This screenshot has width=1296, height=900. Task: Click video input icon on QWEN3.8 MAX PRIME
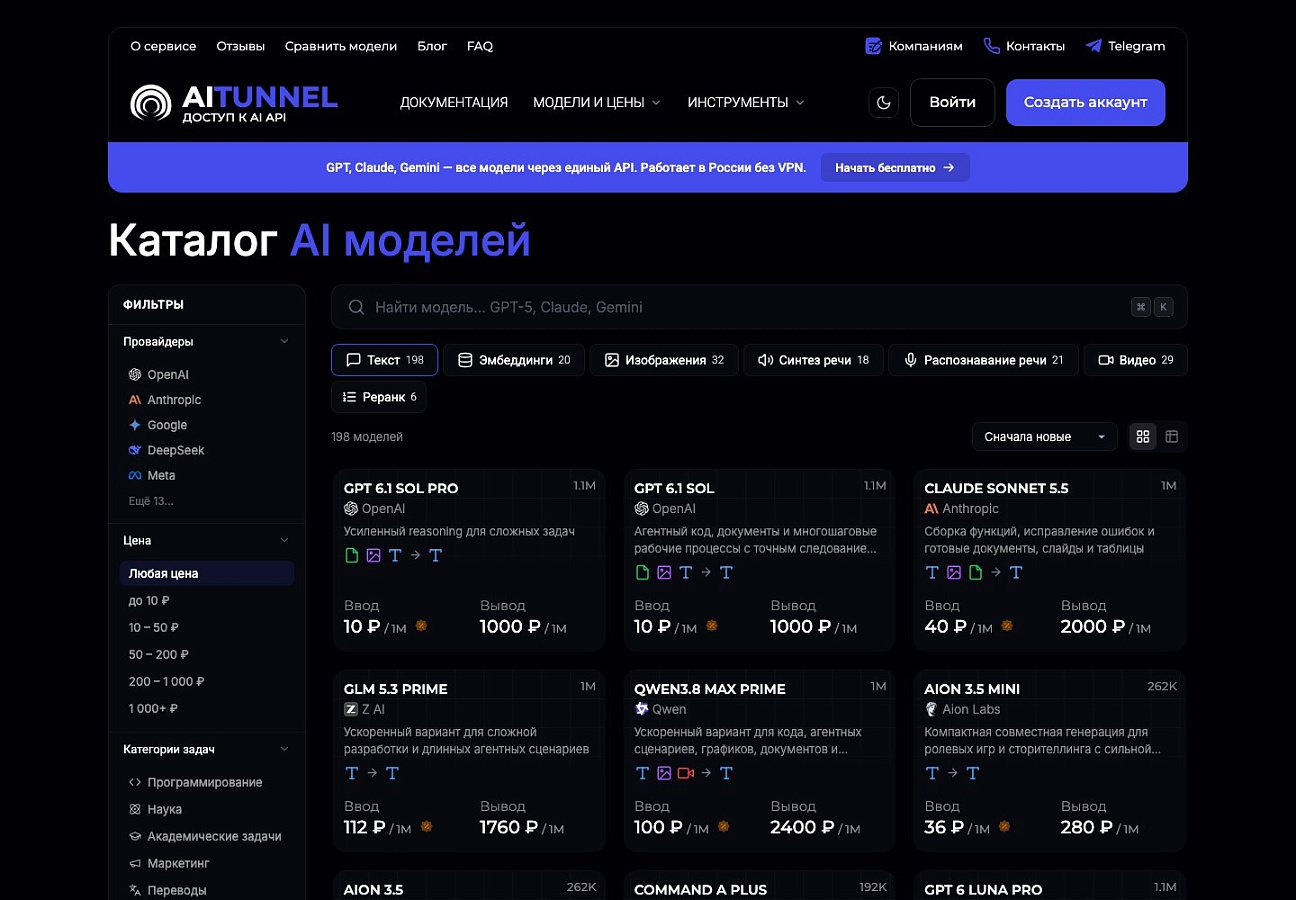pyautogui.click(x=685, y=773)
